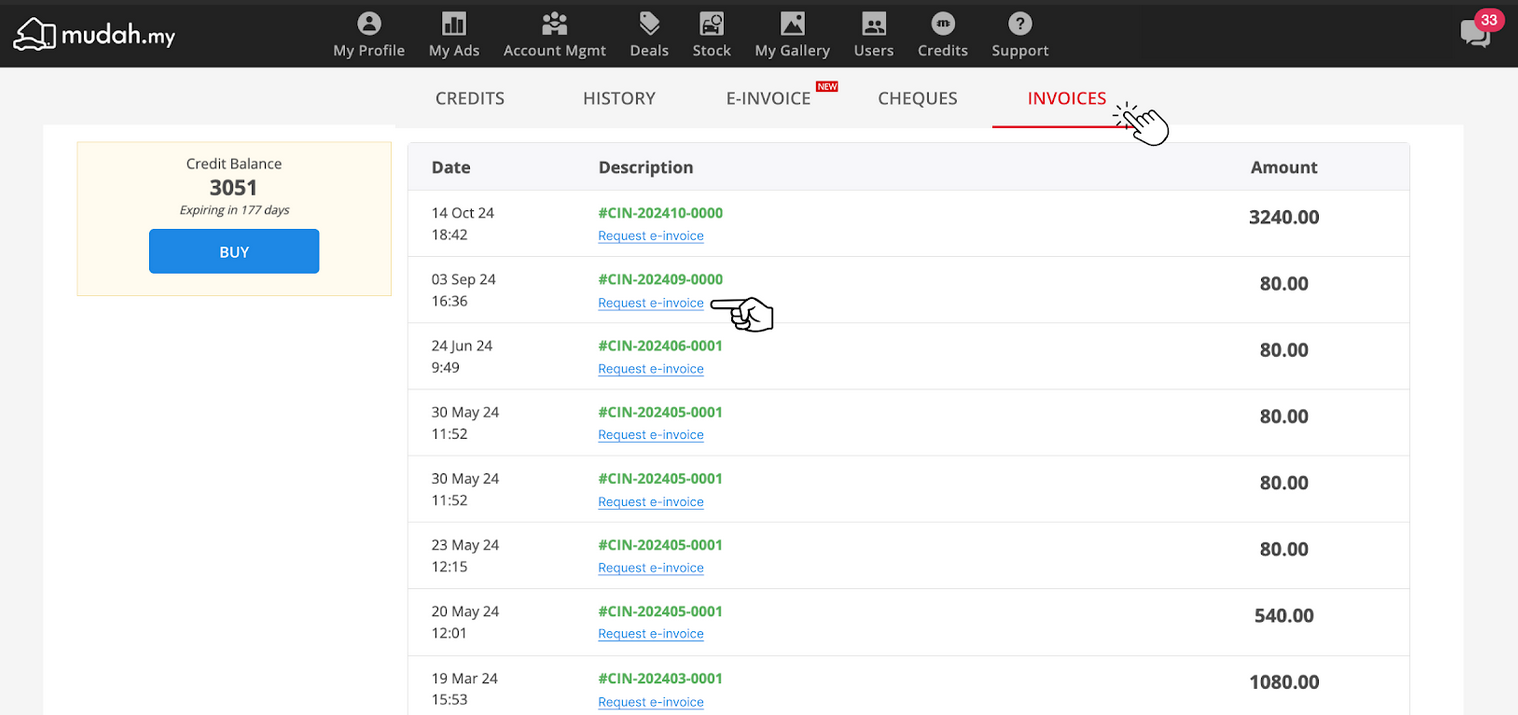Select the CHEQUES tab
The height and width of the screenshot is (715, 1518).
pyautogui.click(x=917, y=98)
